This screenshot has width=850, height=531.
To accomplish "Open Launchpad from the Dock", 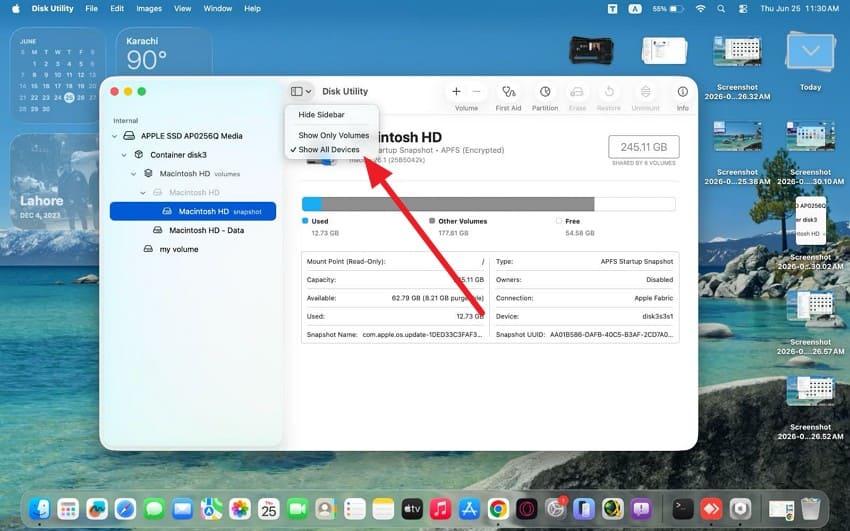I will tap(68, 509).
